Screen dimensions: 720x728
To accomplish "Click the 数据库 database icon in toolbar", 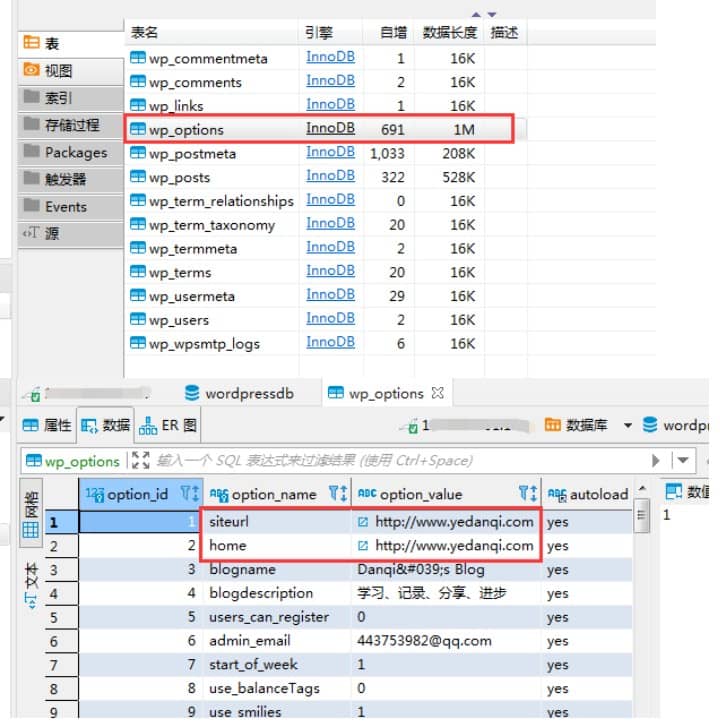I will (552, 425).
